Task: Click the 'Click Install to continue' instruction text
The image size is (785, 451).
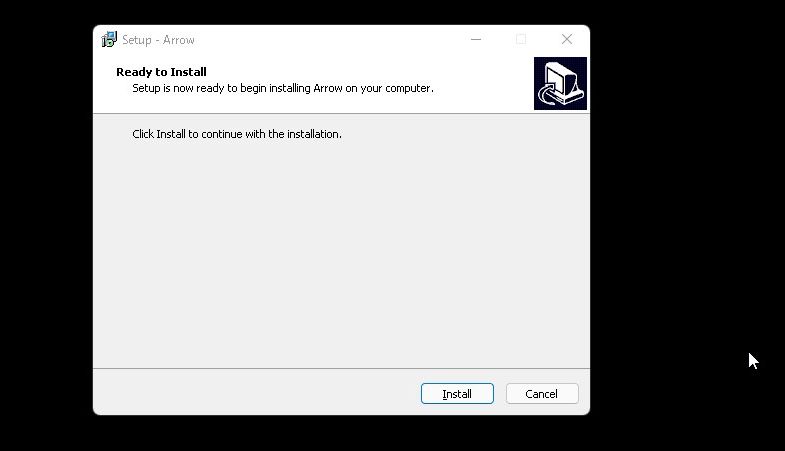Action: (x=237, y=134)
